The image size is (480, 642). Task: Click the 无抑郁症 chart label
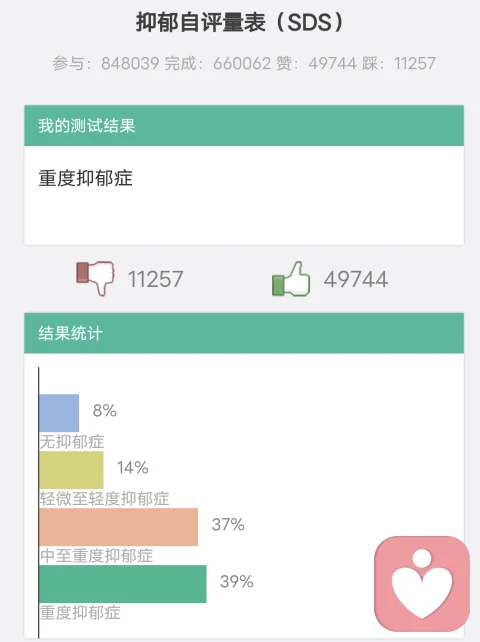click(72, 442)
